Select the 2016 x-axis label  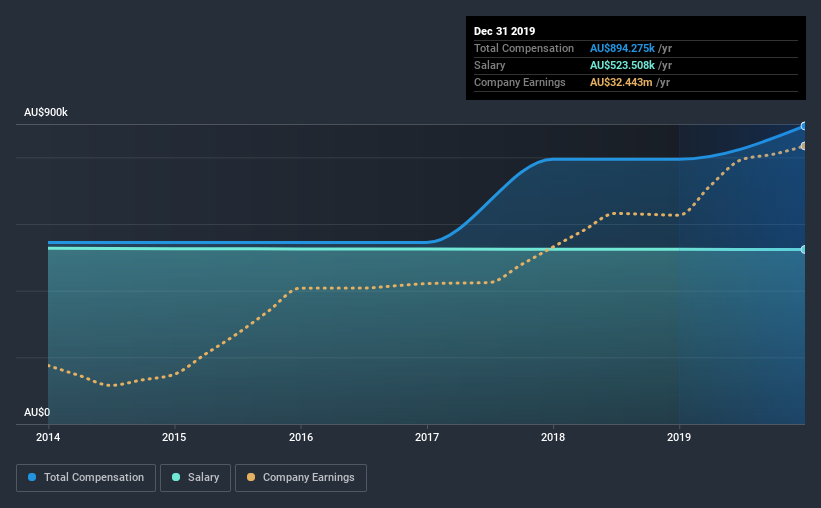[301, 437]
